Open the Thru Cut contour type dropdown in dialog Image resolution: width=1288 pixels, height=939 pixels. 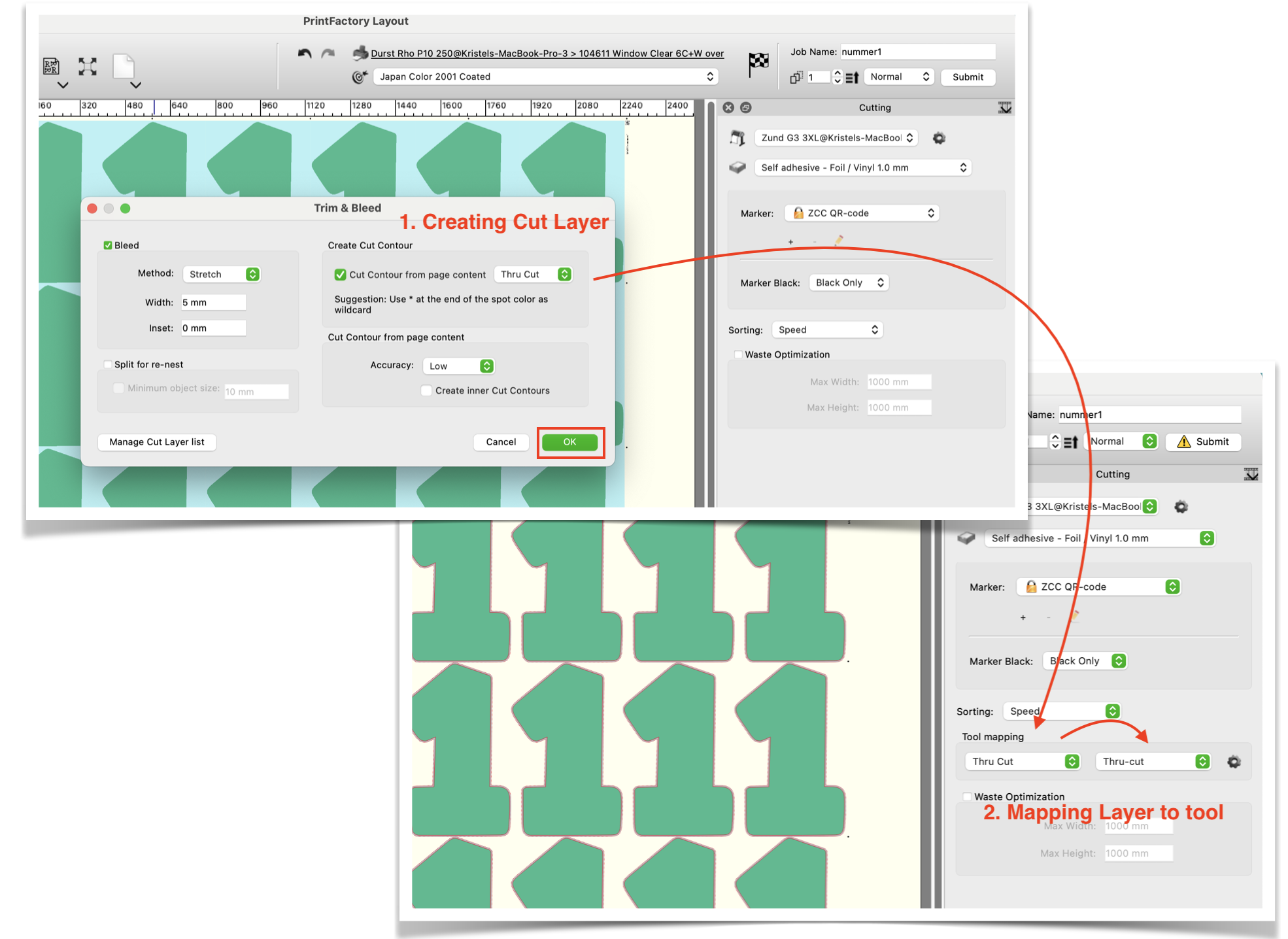click(x=533, y=274)
